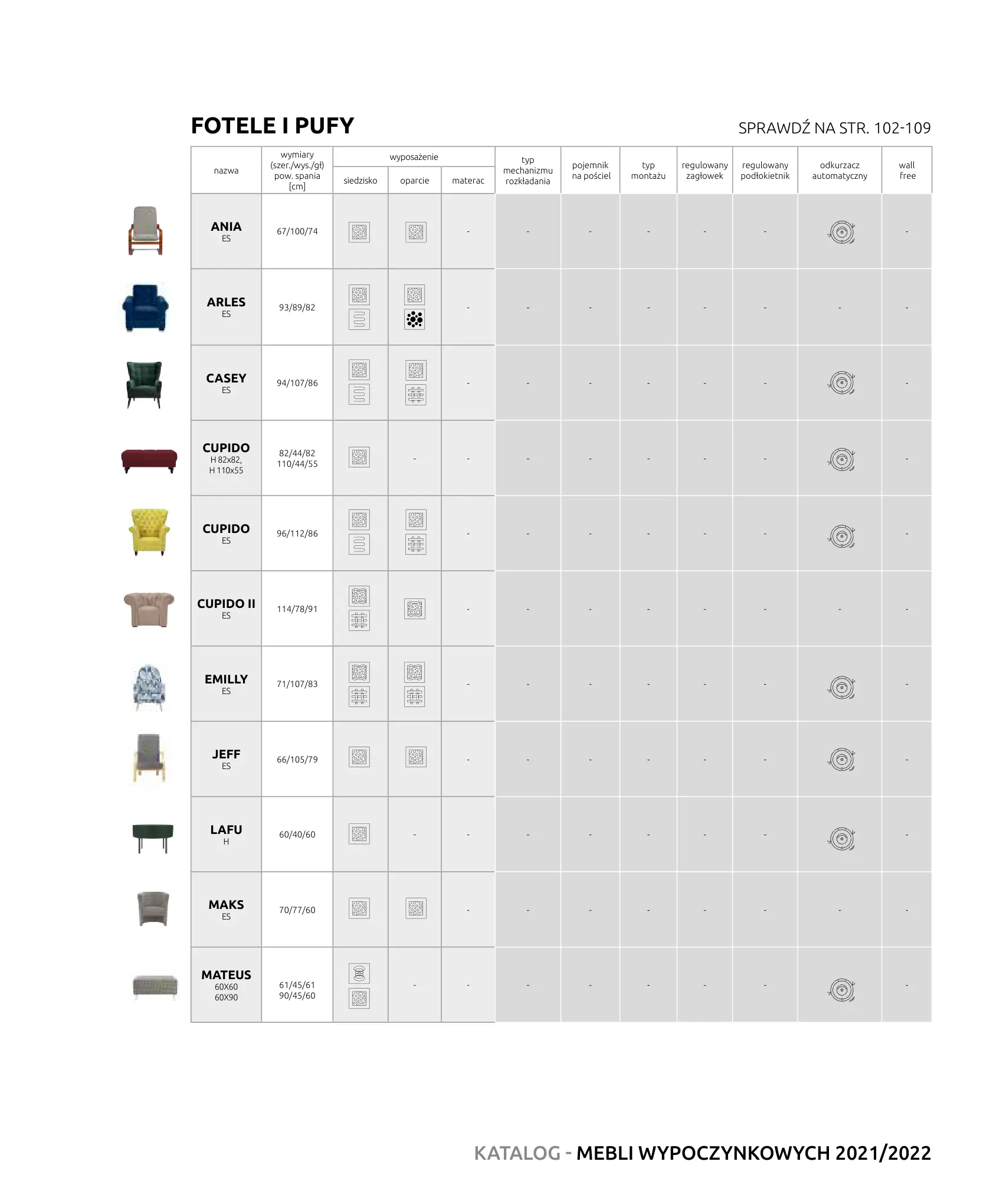This screenshot has height=1204, width=993.
Task: Click the foam backrest icon in MAKS row
Action: click(x=415, y=908)
